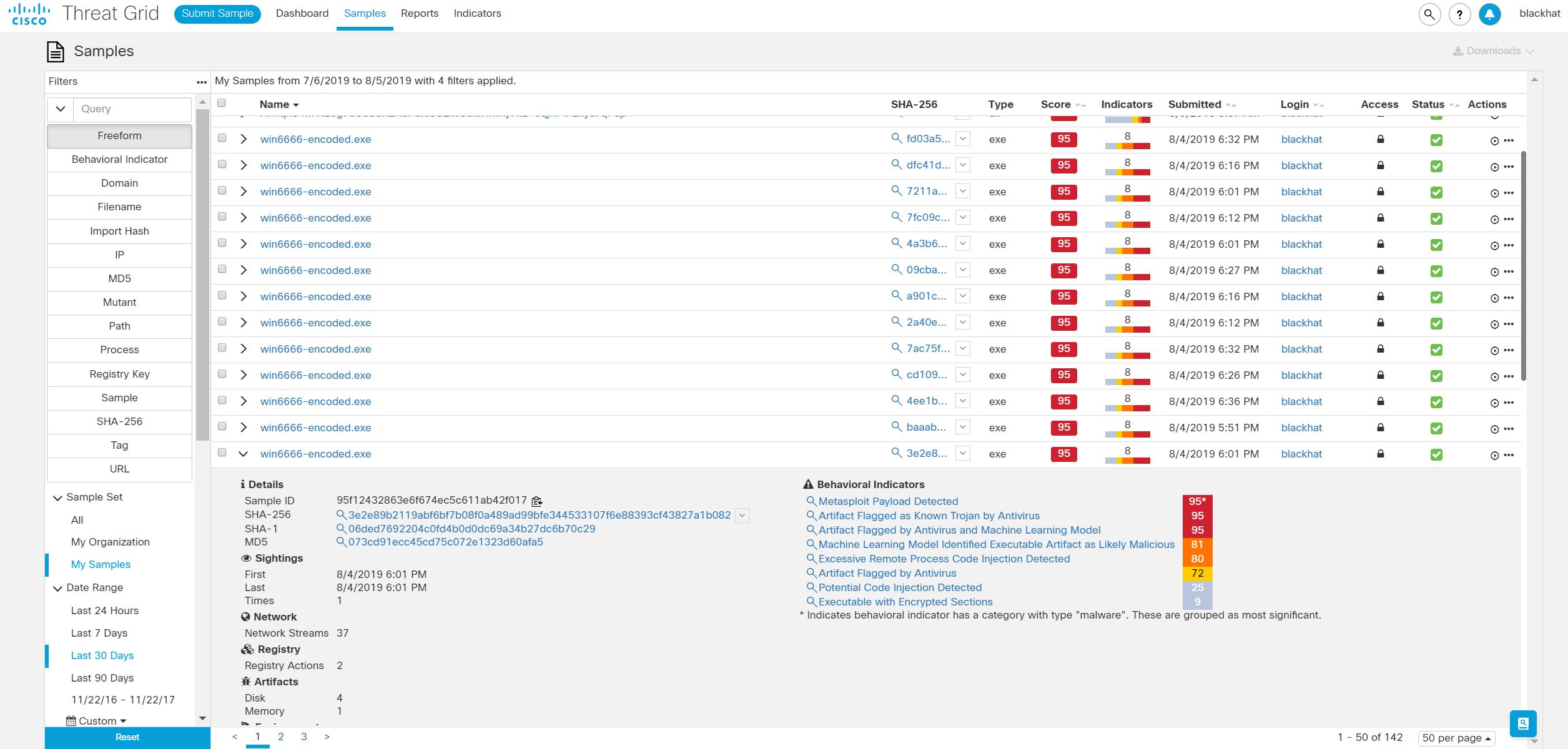
Task: Click the search magnifier icon in header
Action: tap(1429, 14)
